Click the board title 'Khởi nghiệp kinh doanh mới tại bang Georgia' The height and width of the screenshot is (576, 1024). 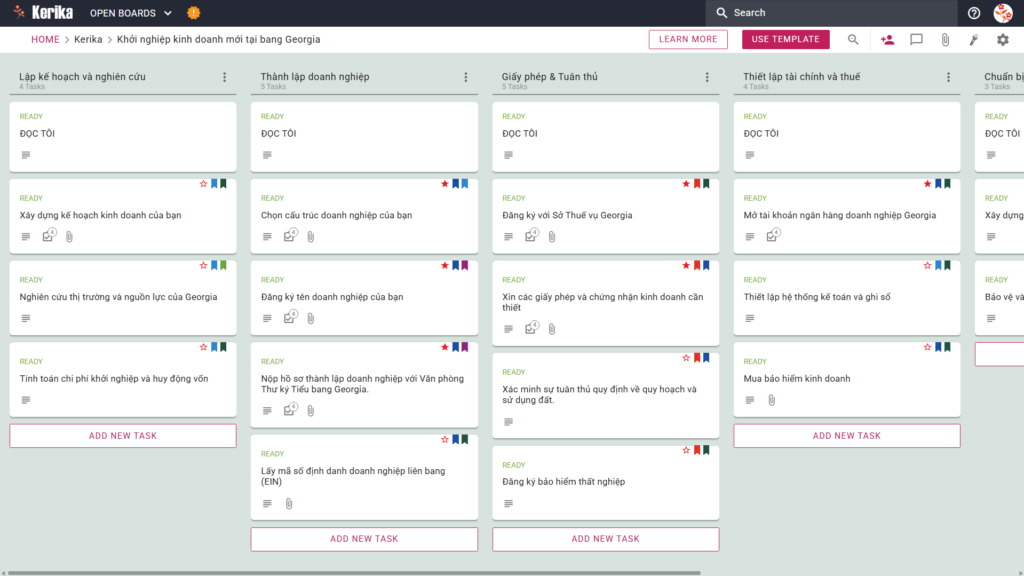[x=218, y=39]
